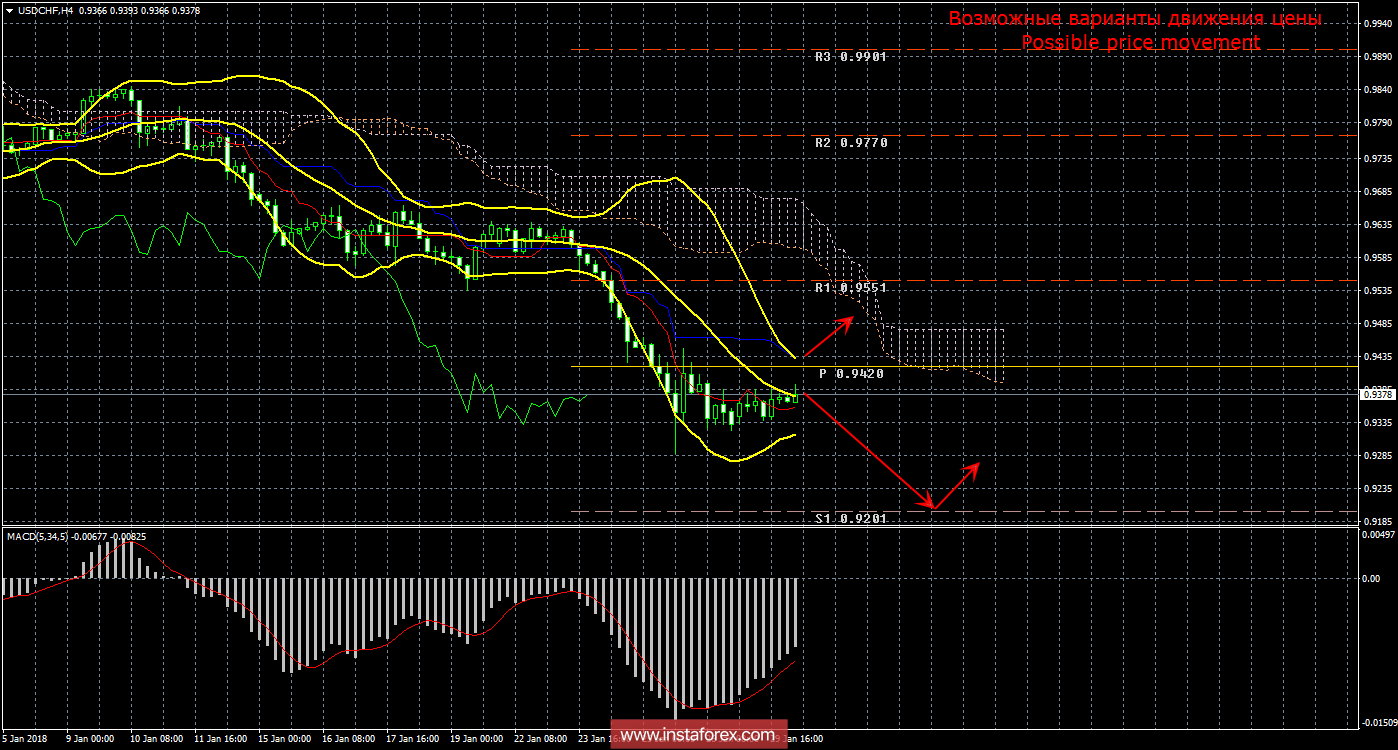The width and height of the screenshot is (1398, 750).
Task: Click the current price tag 0.9378 on axis
Action: tap(1377, 395)
